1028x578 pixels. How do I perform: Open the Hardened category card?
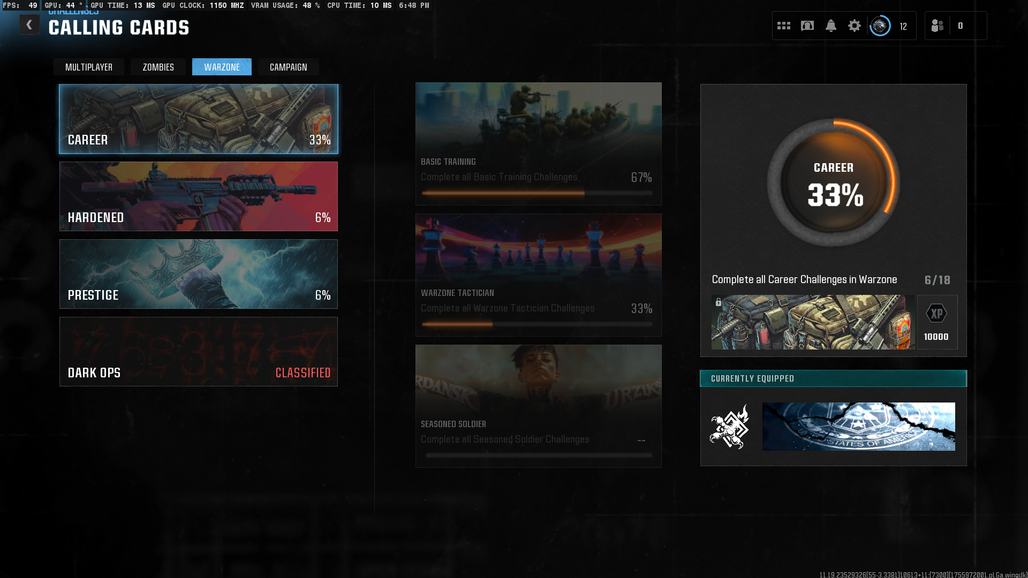point(199,196)
